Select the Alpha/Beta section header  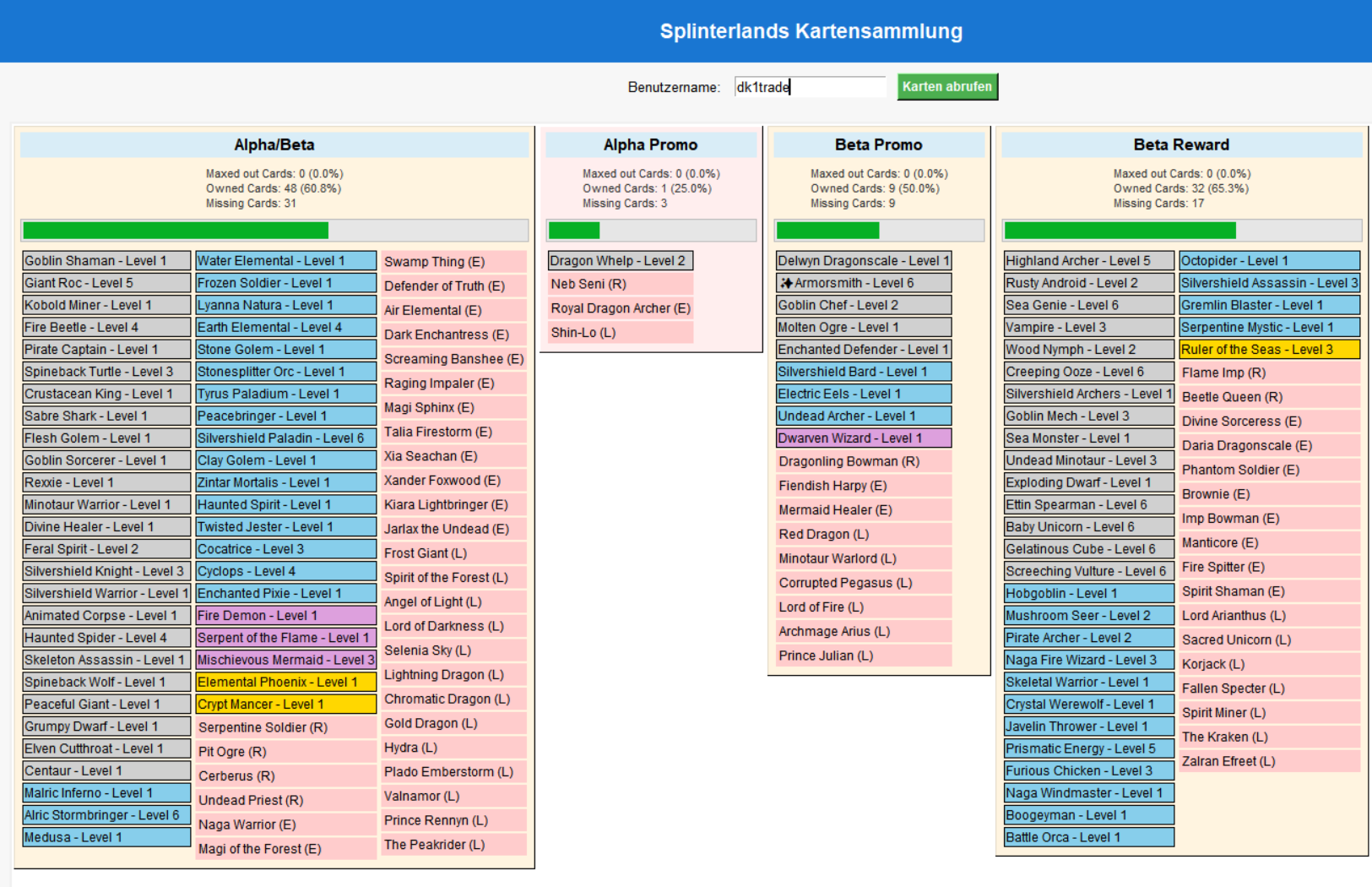[274, 144]
